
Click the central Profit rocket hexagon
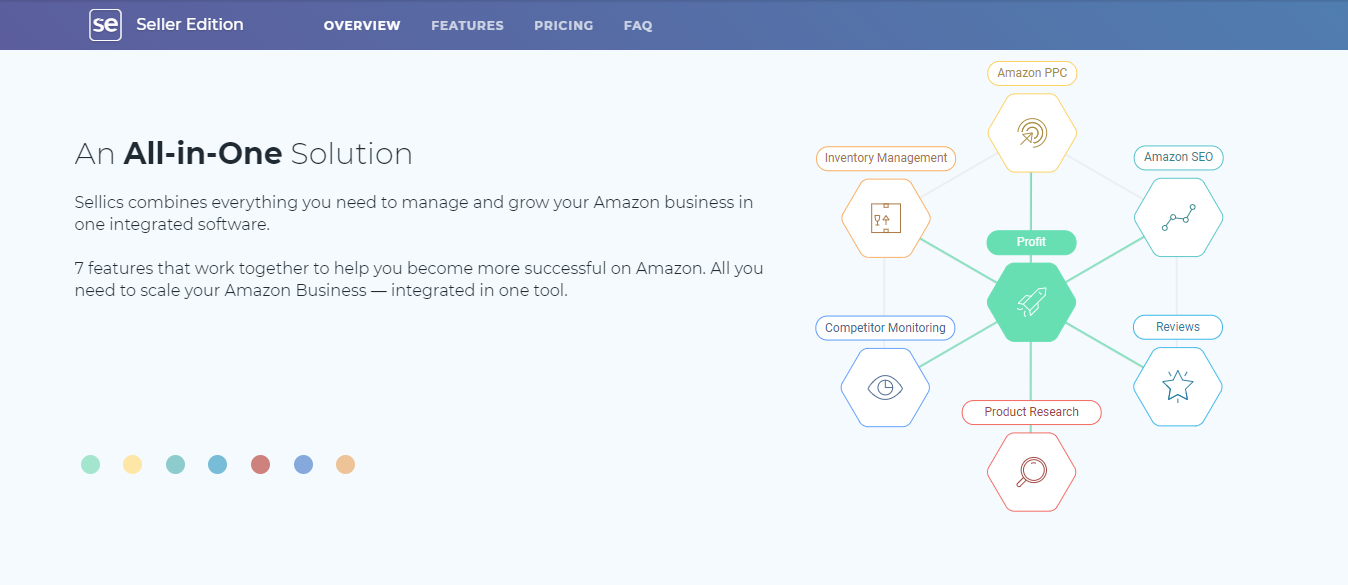pos(1031,302)
